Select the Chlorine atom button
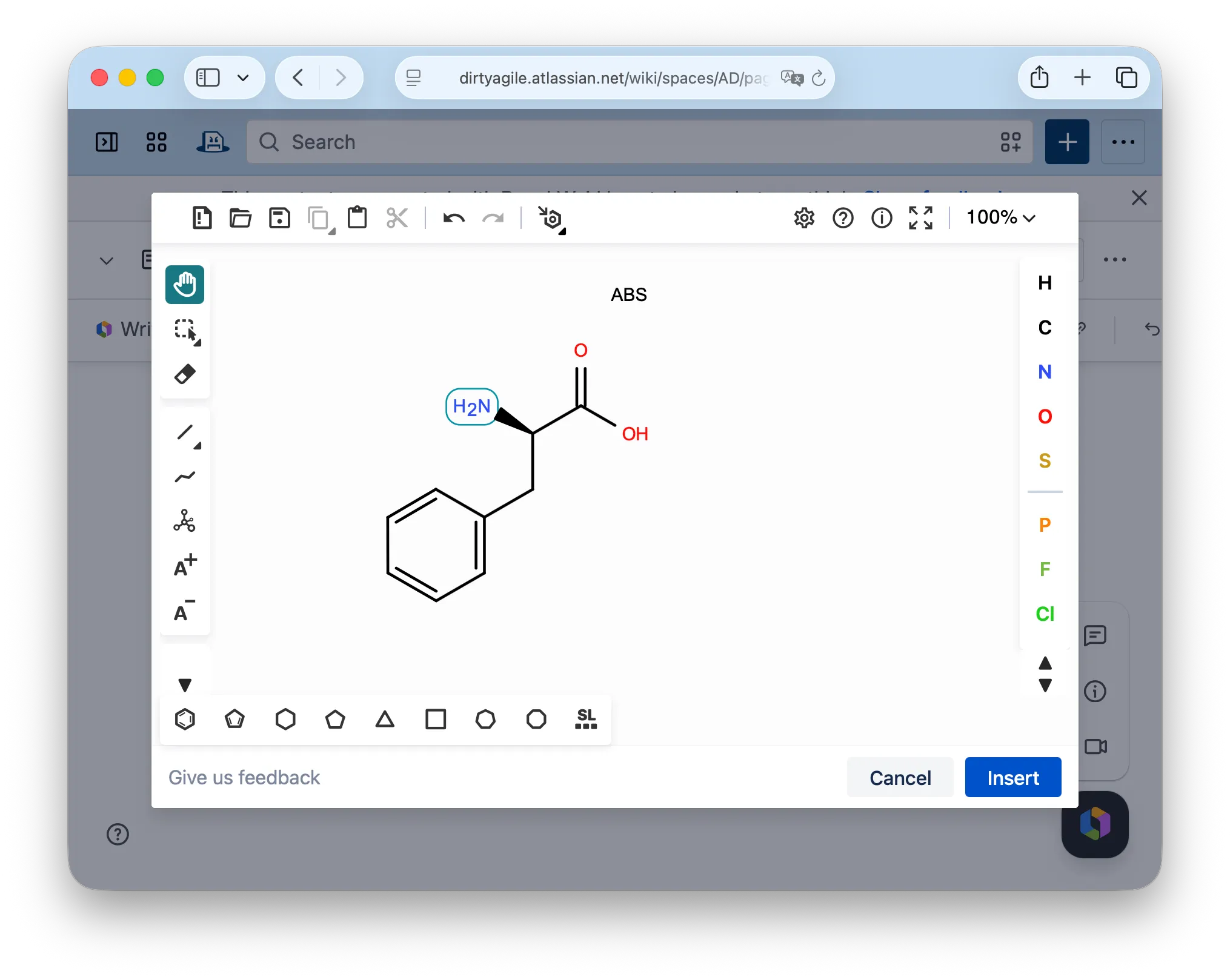Viewport: 1230px width, 980px height. (x=1045, y=614)
